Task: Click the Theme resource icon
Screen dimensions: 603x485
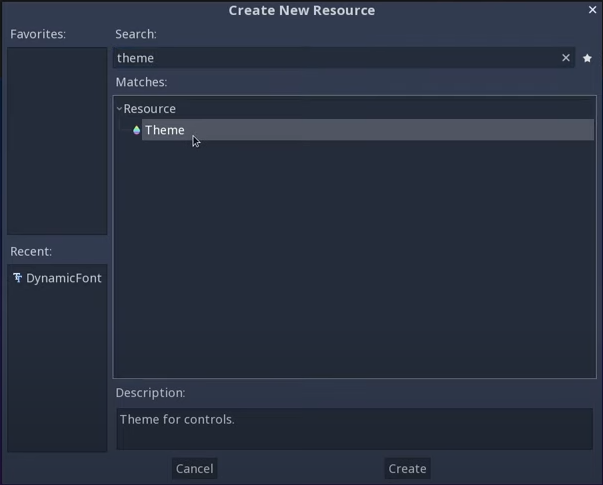Action: [137, 130]
